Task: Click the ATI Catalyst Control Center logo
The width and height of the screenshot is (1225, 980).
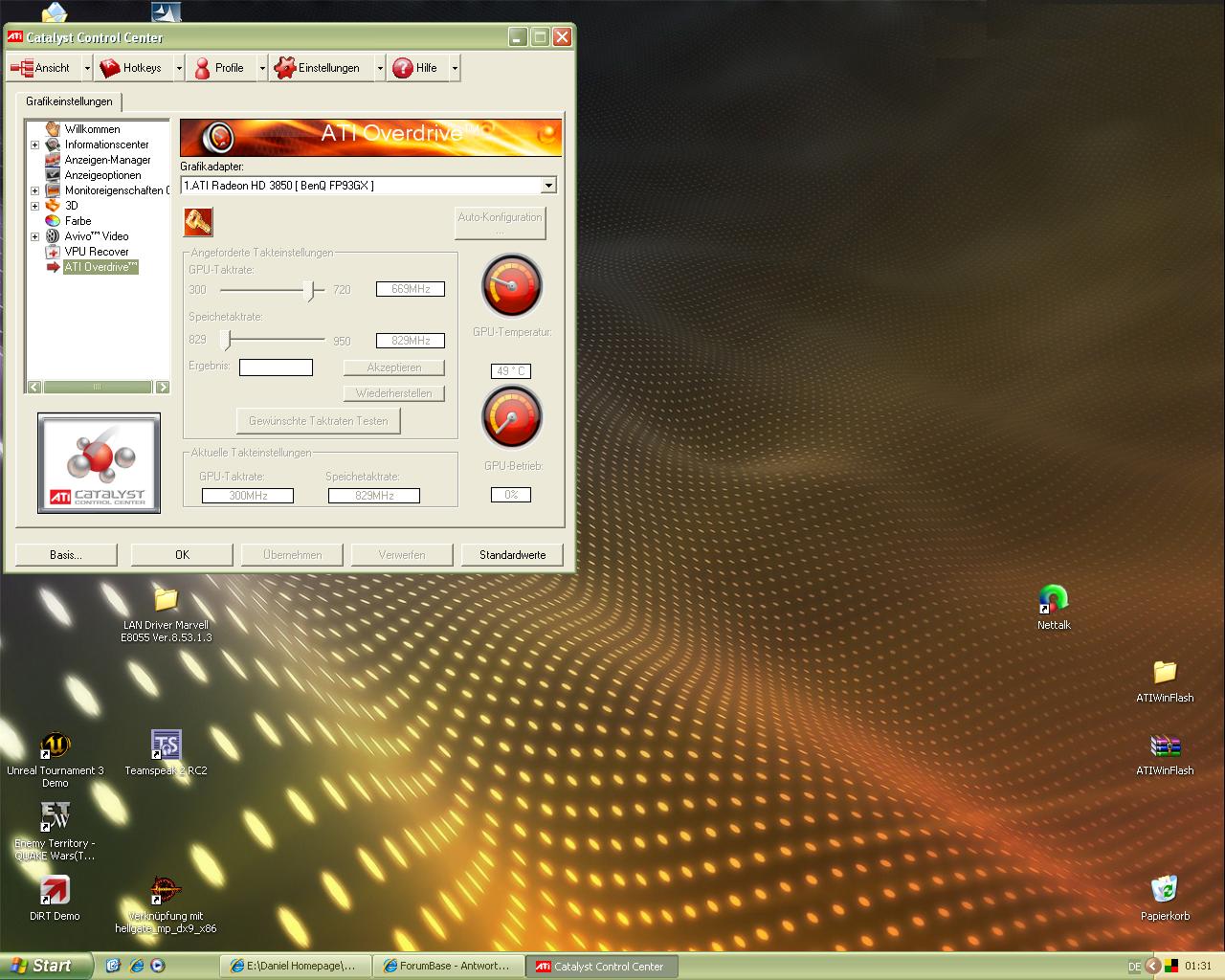Action: [100, 463]
